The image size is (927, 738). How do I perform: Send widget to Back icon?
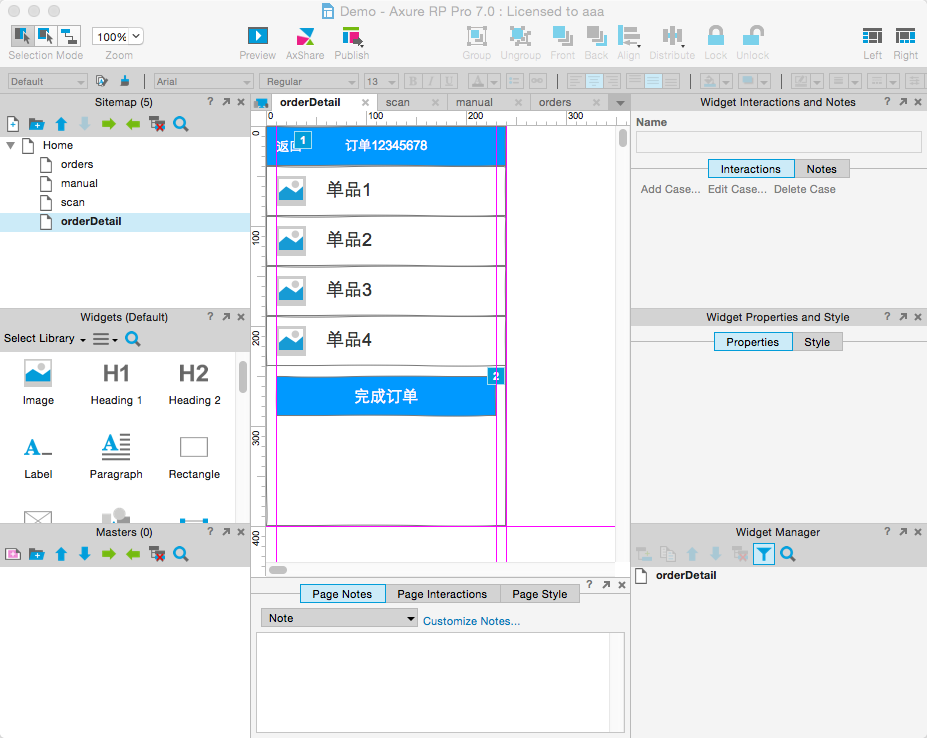coord(596,36)
